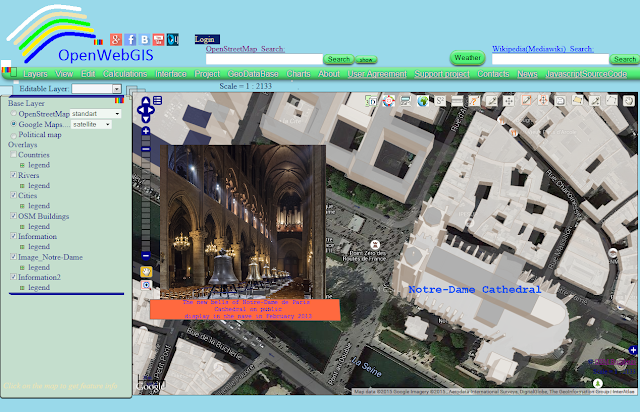Open the Editable Layer dropdown
Viewport: 640px width, 412px height.
coord(97,89)
